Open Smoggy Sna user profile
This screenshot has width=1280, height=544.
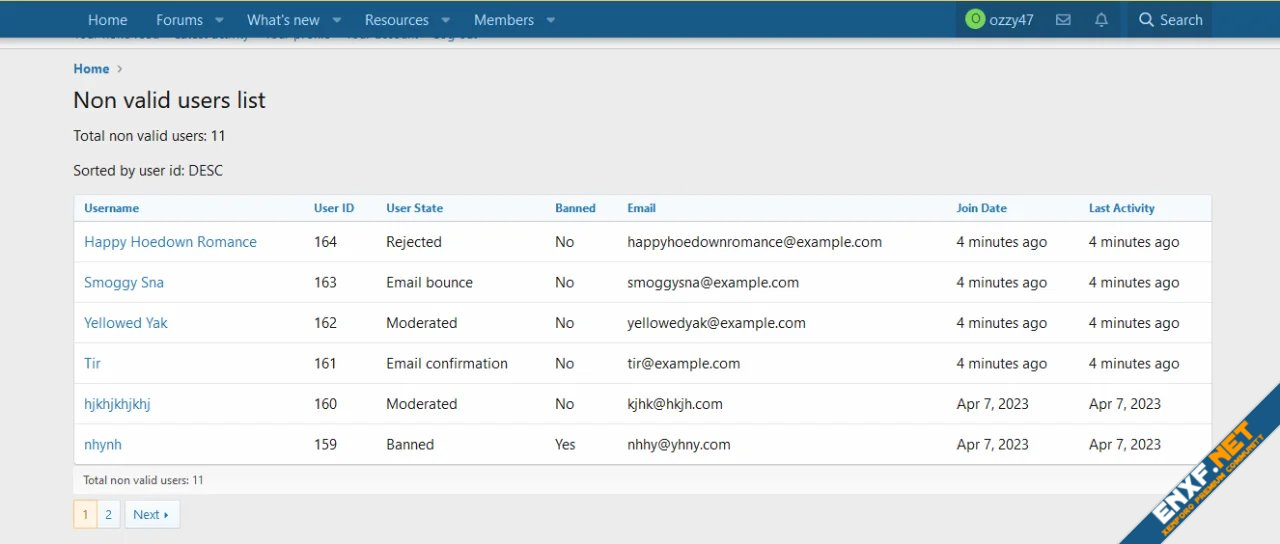124,283
